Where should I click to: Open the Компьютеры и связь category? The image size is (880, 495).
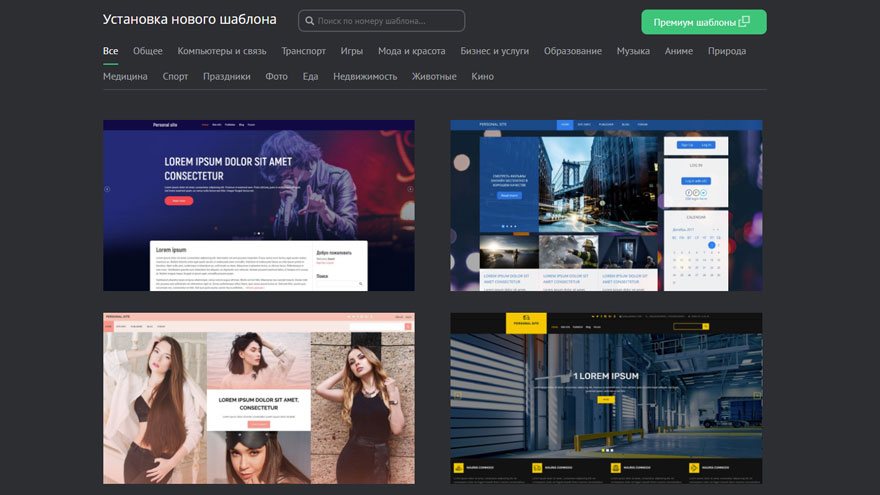tap(221, 51)
